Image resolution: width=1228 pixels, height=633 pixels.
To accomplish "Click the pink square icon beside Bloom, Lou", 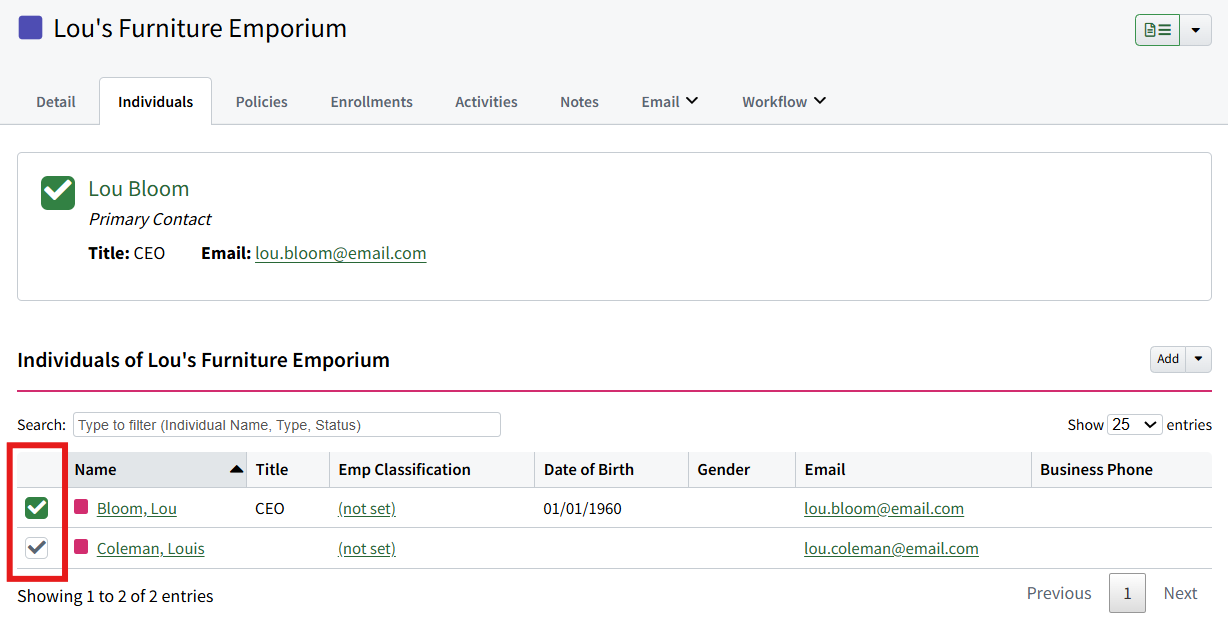I will pos(81,507).
